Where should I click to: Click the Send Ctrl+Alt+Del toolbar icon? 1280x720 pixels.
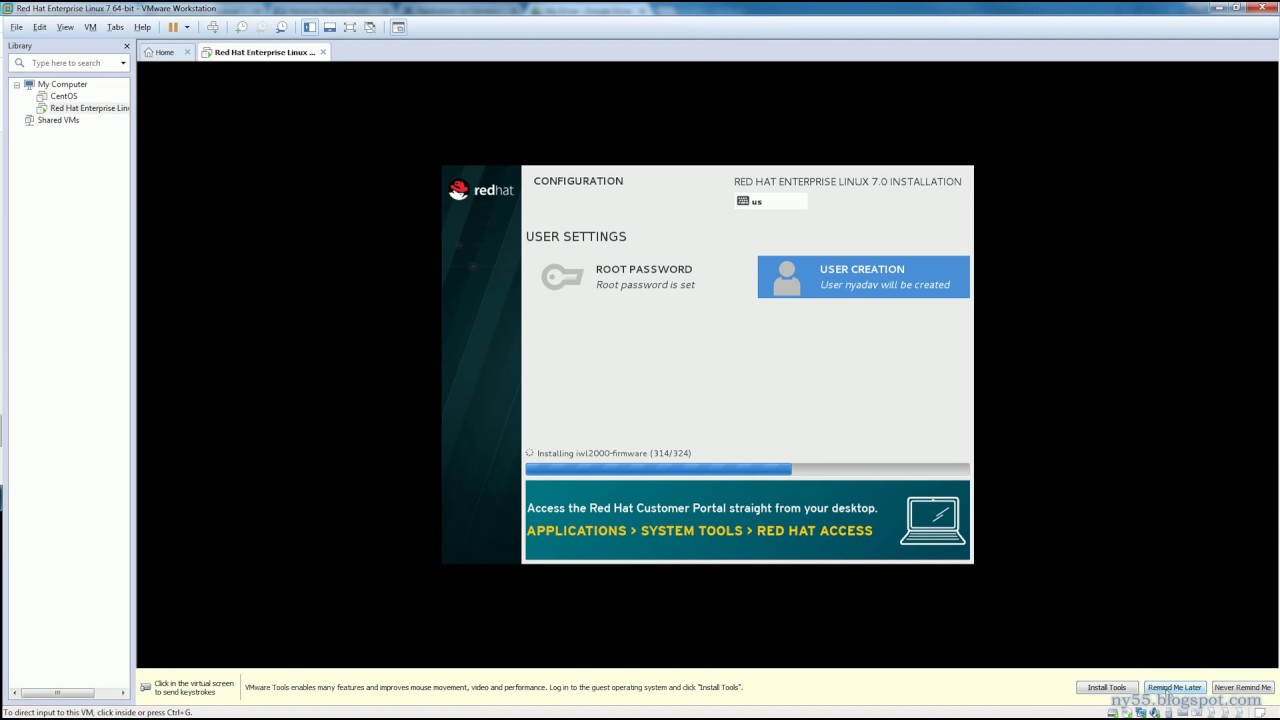(212, 27)
